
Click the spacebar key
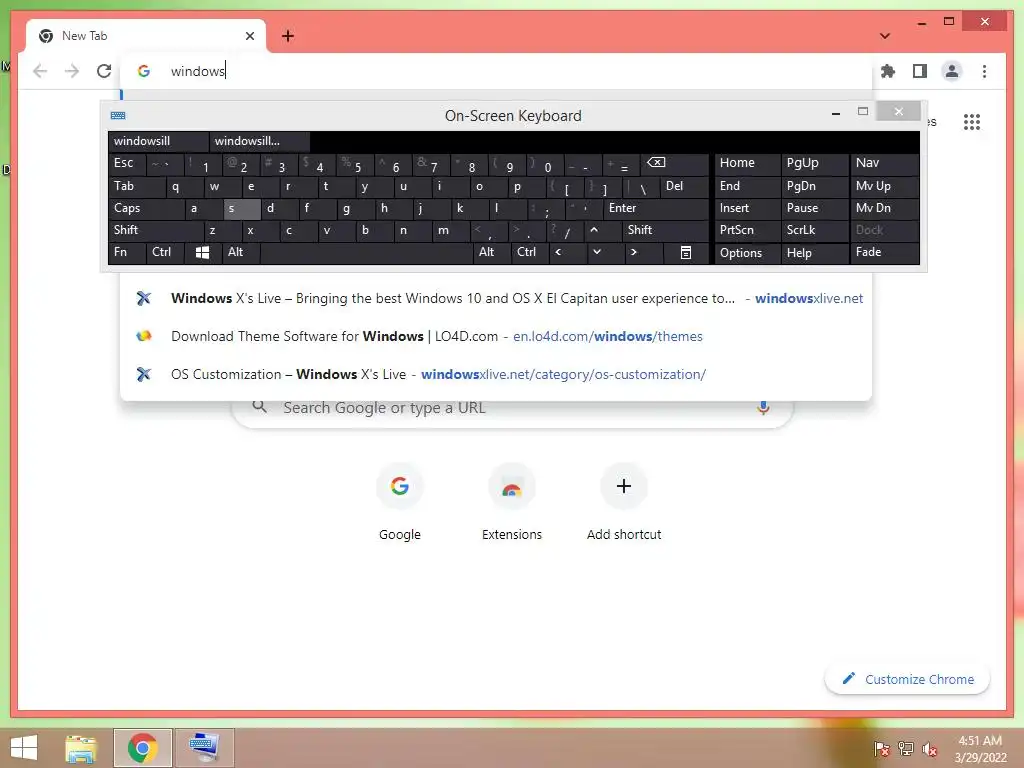366,253
